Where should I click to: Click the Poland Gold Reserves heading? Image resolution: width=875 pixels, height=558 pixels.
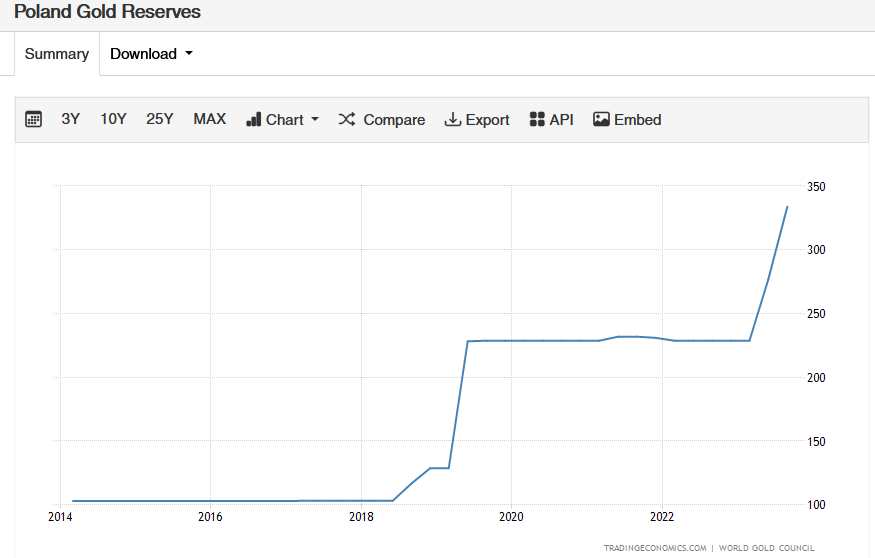tap(107, 12)
